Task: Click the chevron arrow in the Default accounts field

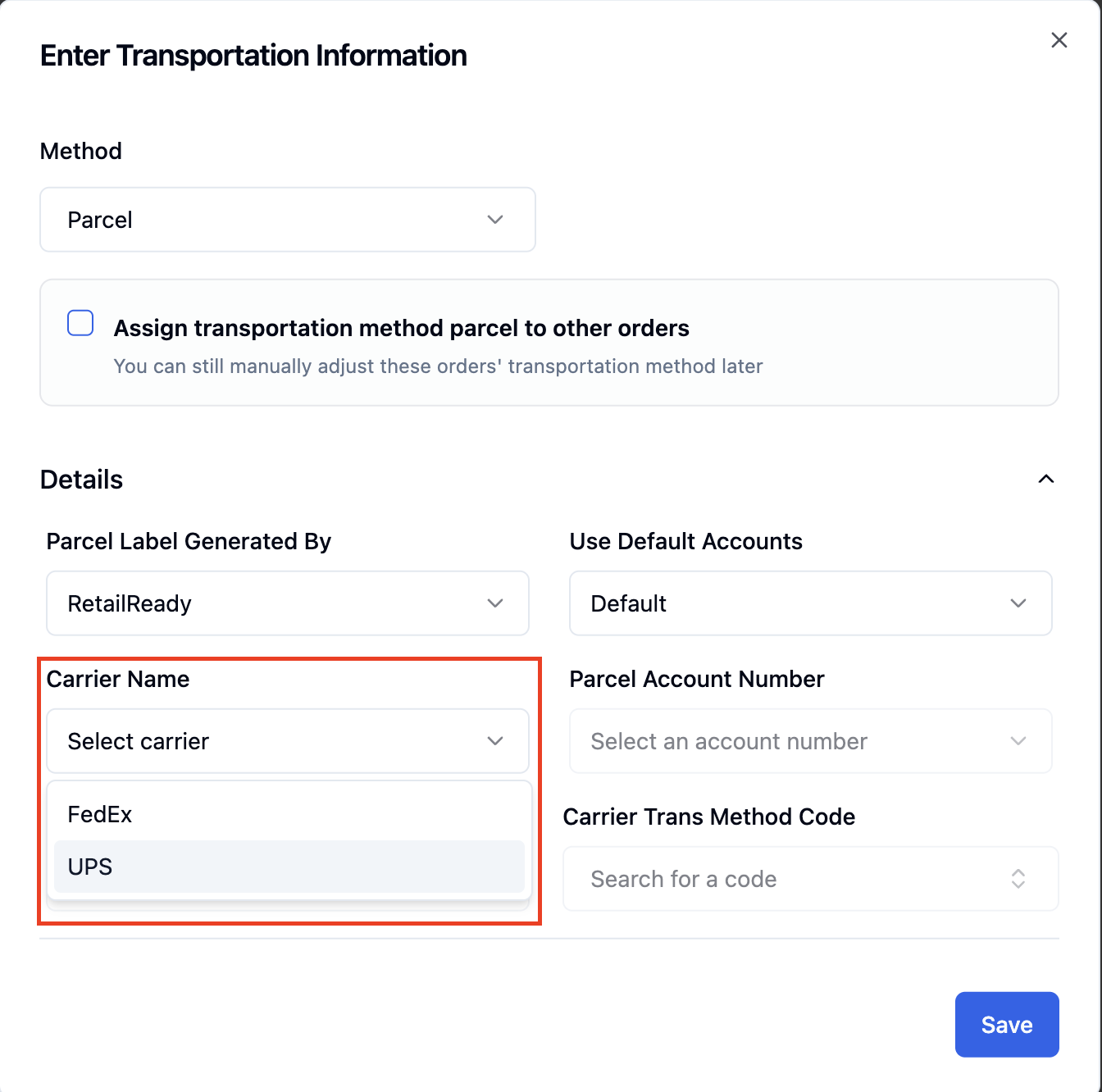Action: pos(1018,603)
